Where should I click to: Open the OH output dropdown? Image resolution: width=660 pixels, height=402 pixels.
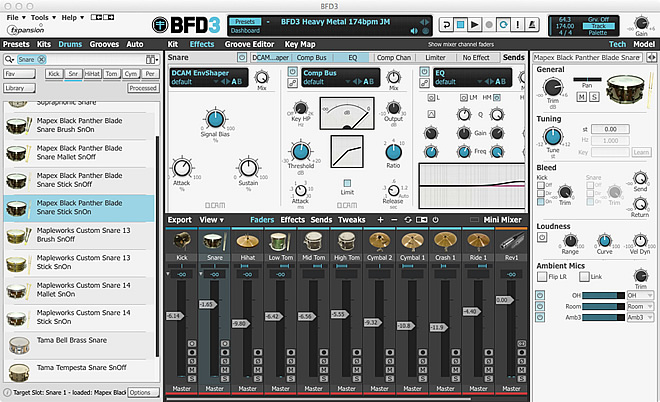pos(640,295)
